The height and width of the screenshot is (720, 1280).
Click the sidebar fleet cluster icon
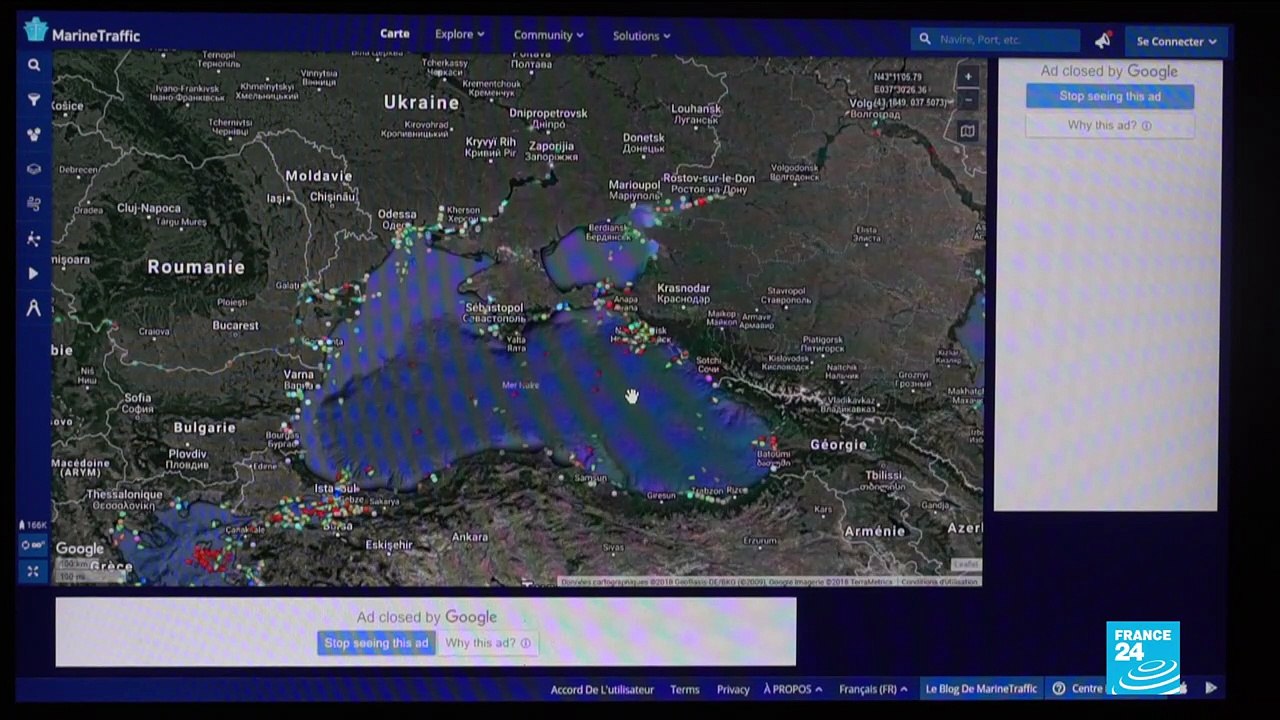pyautogui.click(x=34, y=134)
